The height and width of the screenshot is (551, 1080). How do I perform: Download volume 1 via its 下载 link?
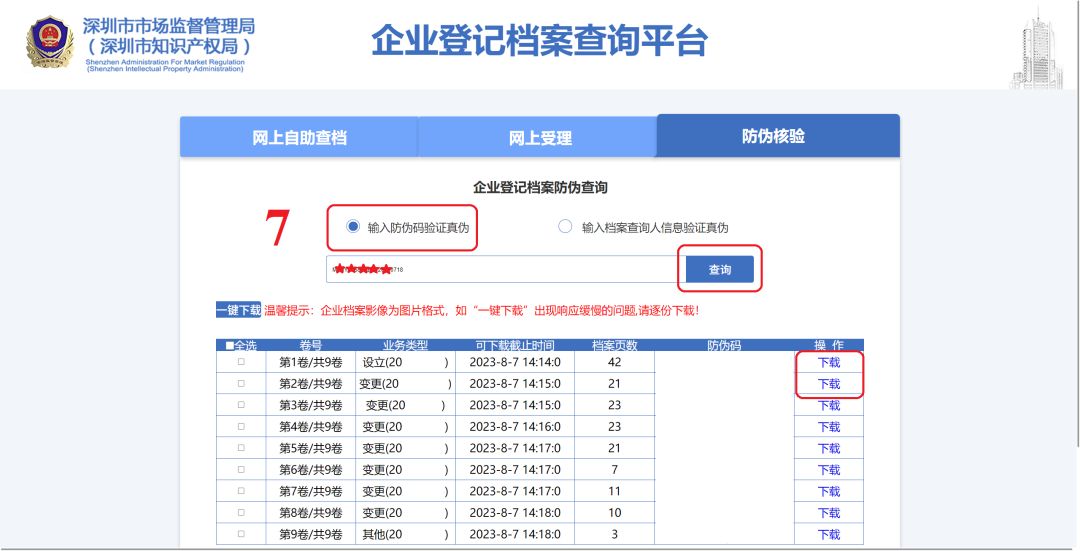829,362
